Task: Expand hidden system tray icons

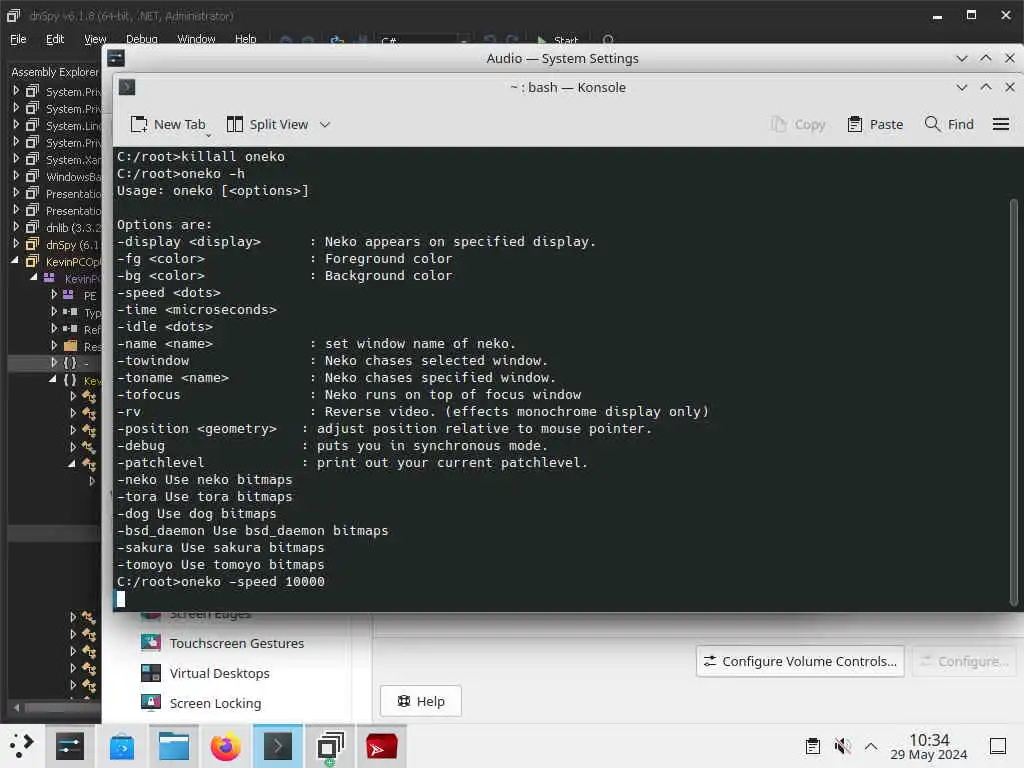Action: (871, 746)
